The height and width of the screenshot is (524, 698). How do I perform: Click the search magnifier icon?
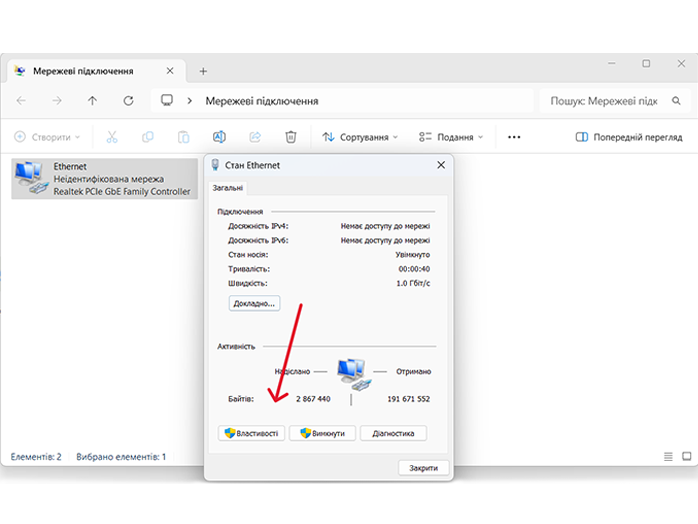[676, 101]
